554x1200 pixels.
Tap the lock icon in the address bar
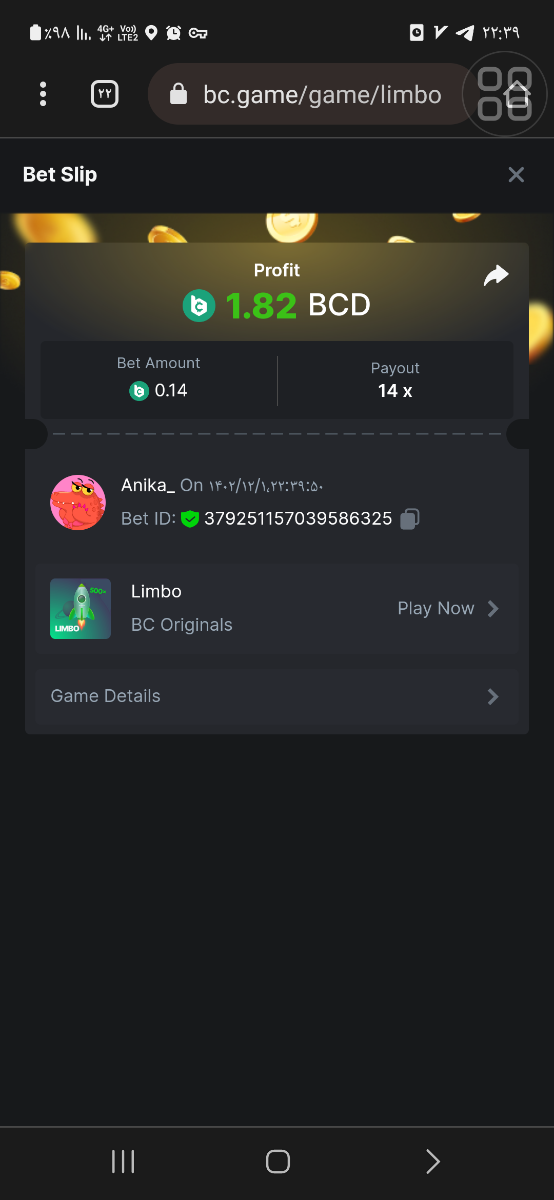(x=179, y=95)
